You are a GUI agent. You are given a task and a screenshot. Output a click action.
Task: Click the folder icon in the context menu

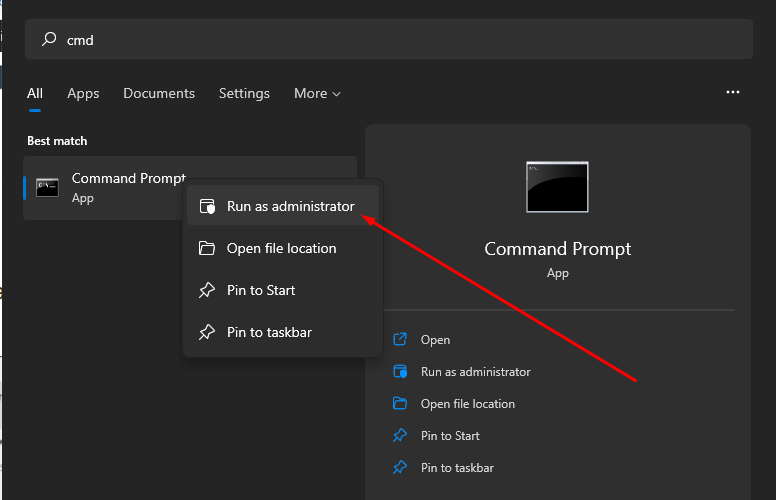[x=207, y=248]
